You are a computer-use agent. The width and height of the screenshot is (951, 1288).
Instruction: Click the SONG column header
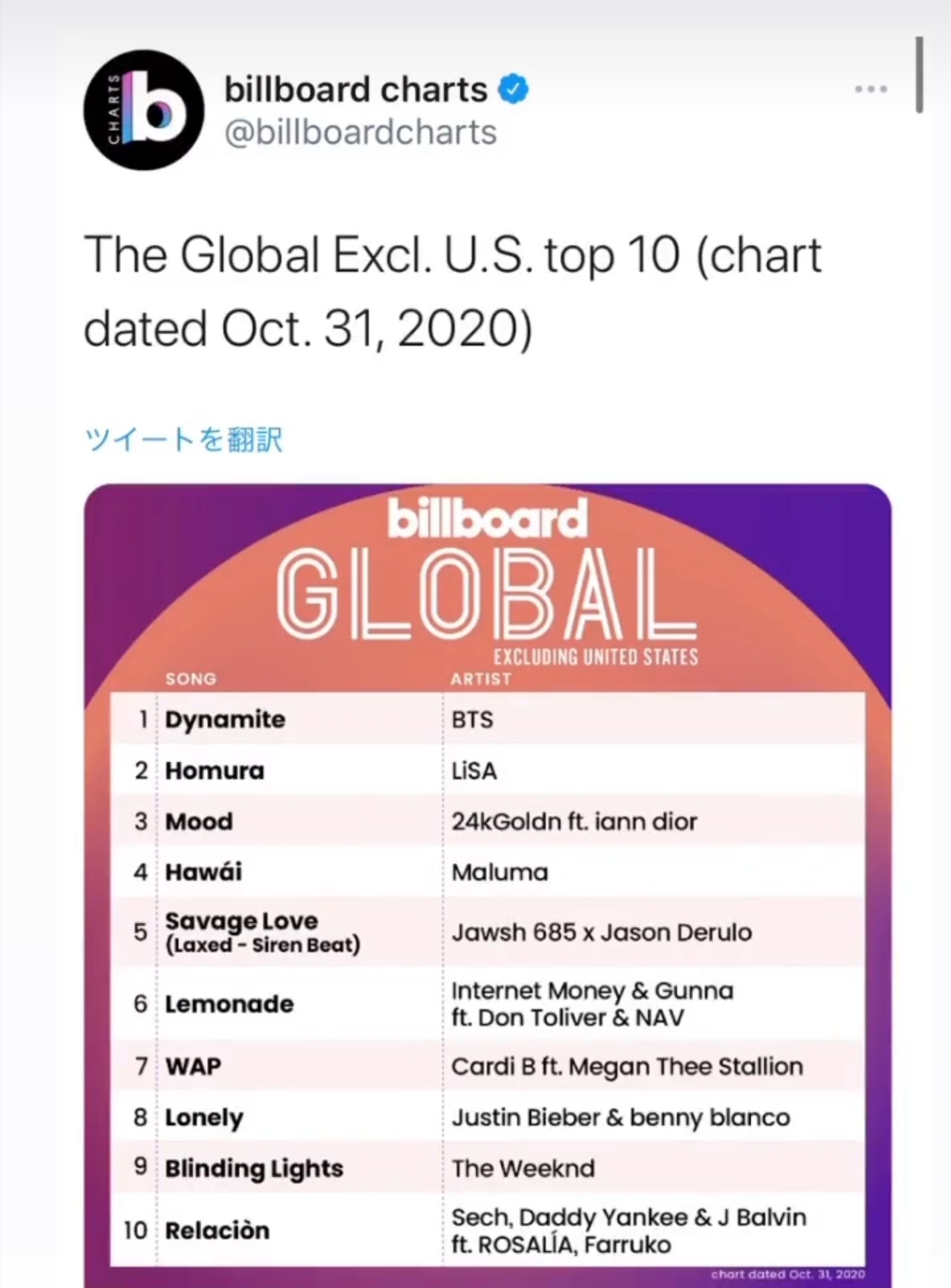190,678
